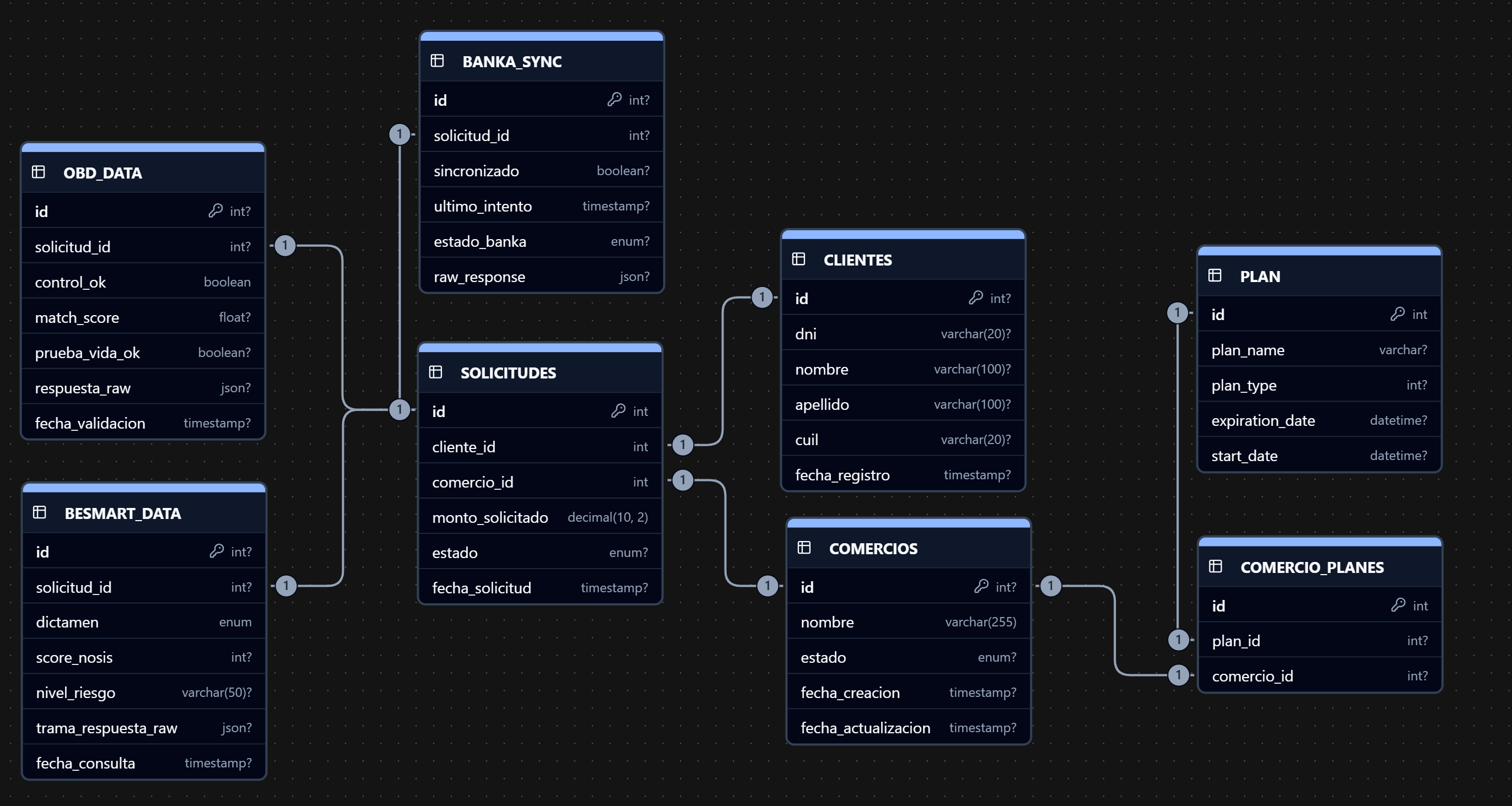Click the table icon beside COMERCIO_PLANES
This screenshot has height=806, width=1512.
pos(1215,566)
